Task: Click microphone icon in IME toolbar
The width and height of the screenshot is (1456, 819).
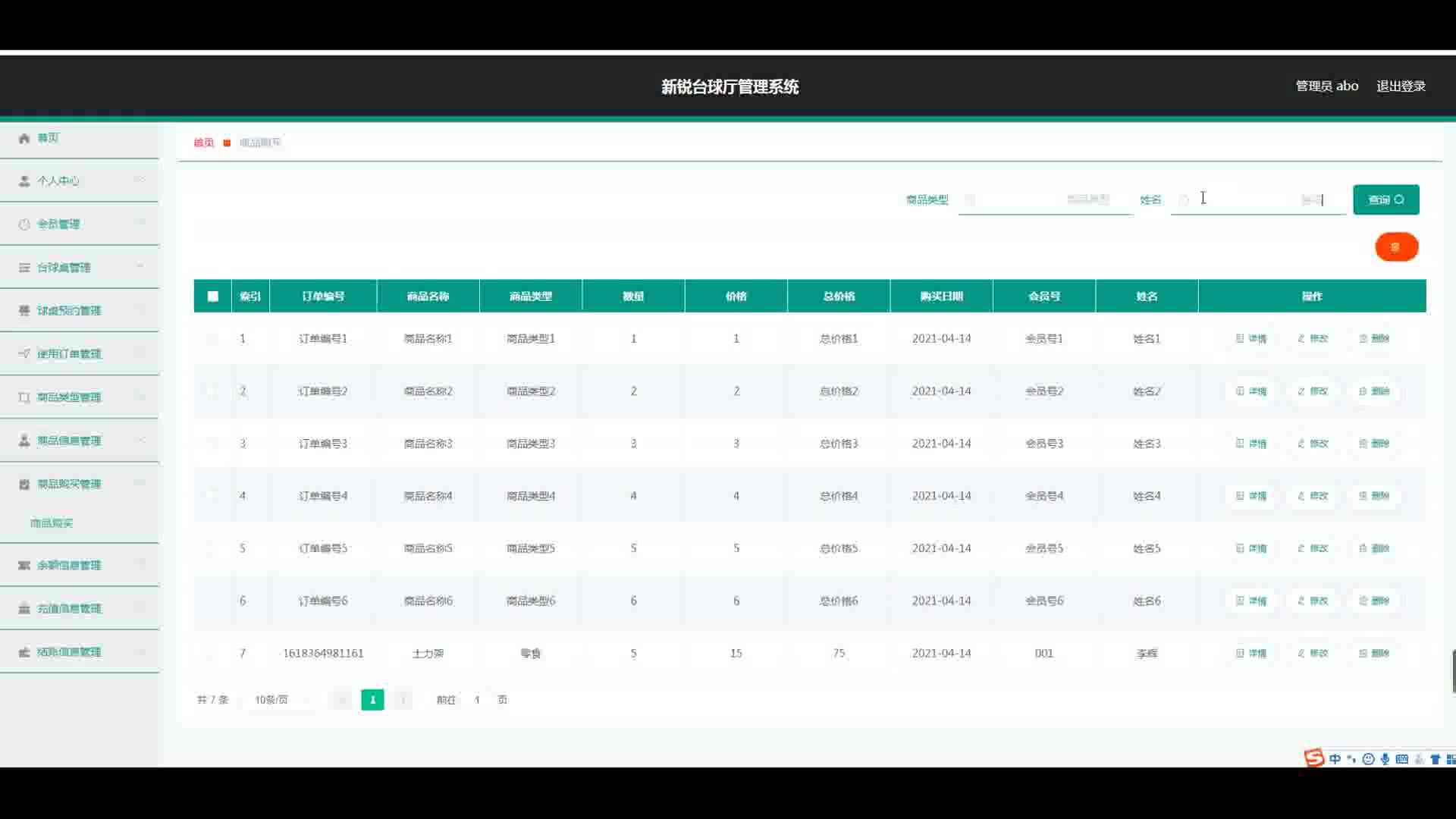Action: [x=1385, y=759]
